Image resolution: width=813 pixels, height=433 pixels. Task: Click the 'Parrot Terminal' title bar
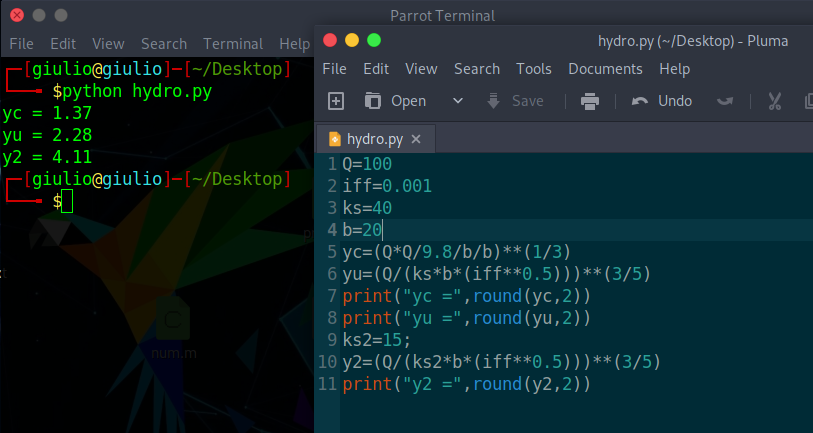(442, 16)
